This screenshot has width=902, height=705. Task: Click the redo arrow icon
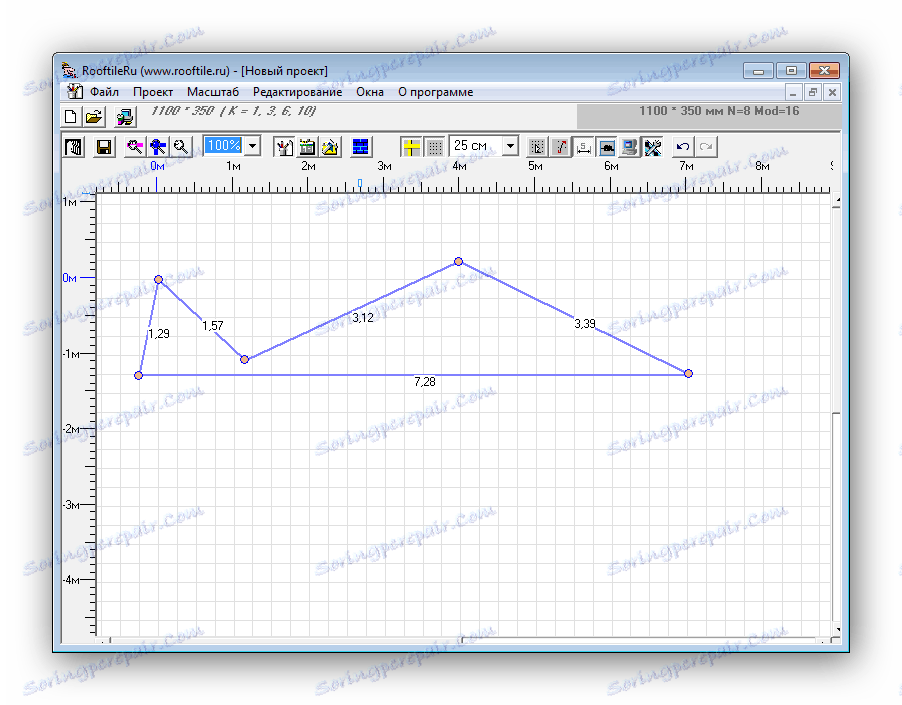click(x=706, y=147)
